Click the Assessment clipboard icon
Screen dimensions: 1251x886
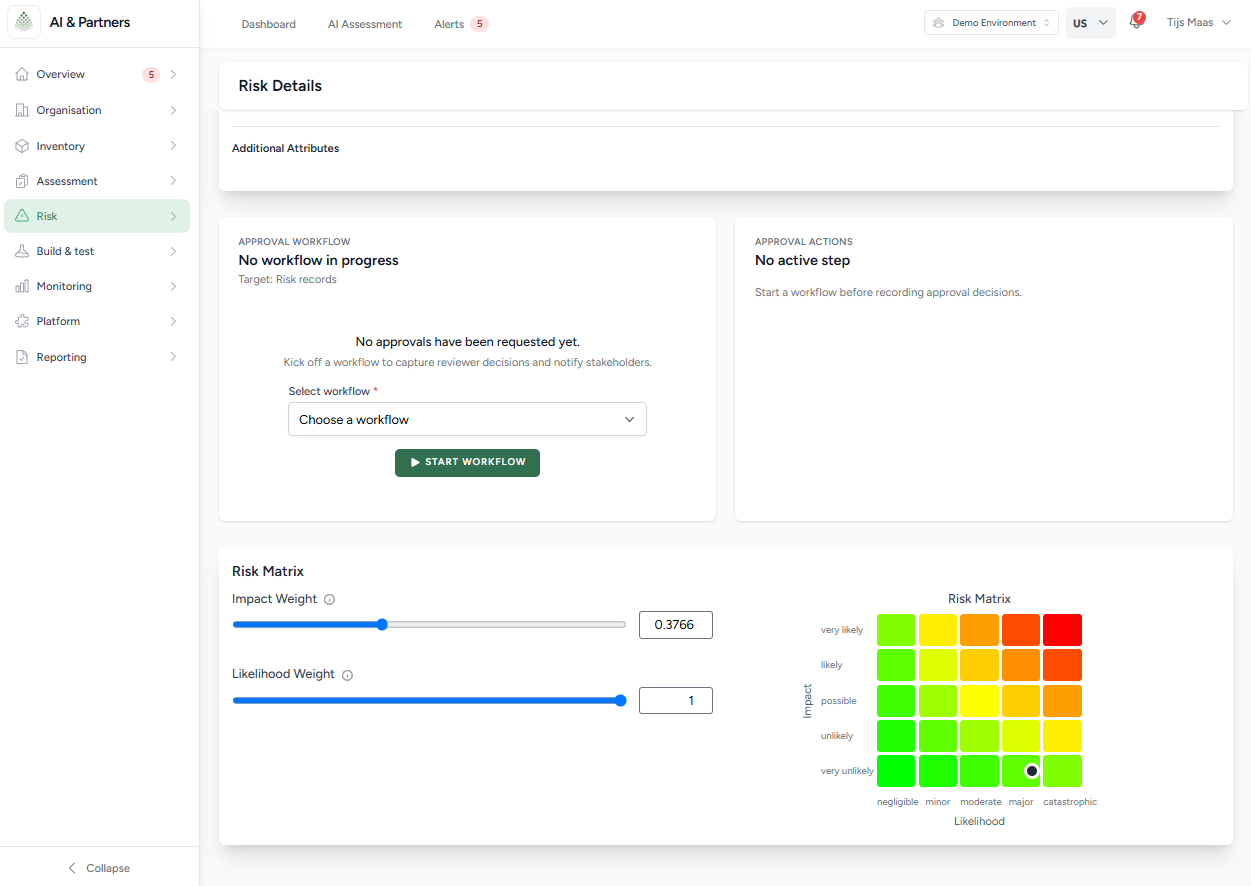[22, 181]
